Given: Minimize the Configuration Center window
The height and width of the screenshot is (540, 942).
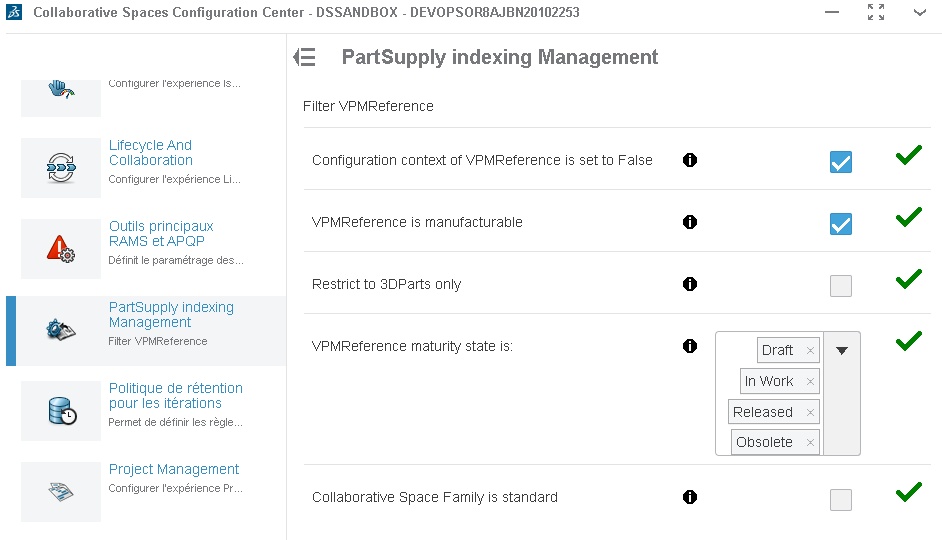Looking at the screenshot, I should point(832,12).
